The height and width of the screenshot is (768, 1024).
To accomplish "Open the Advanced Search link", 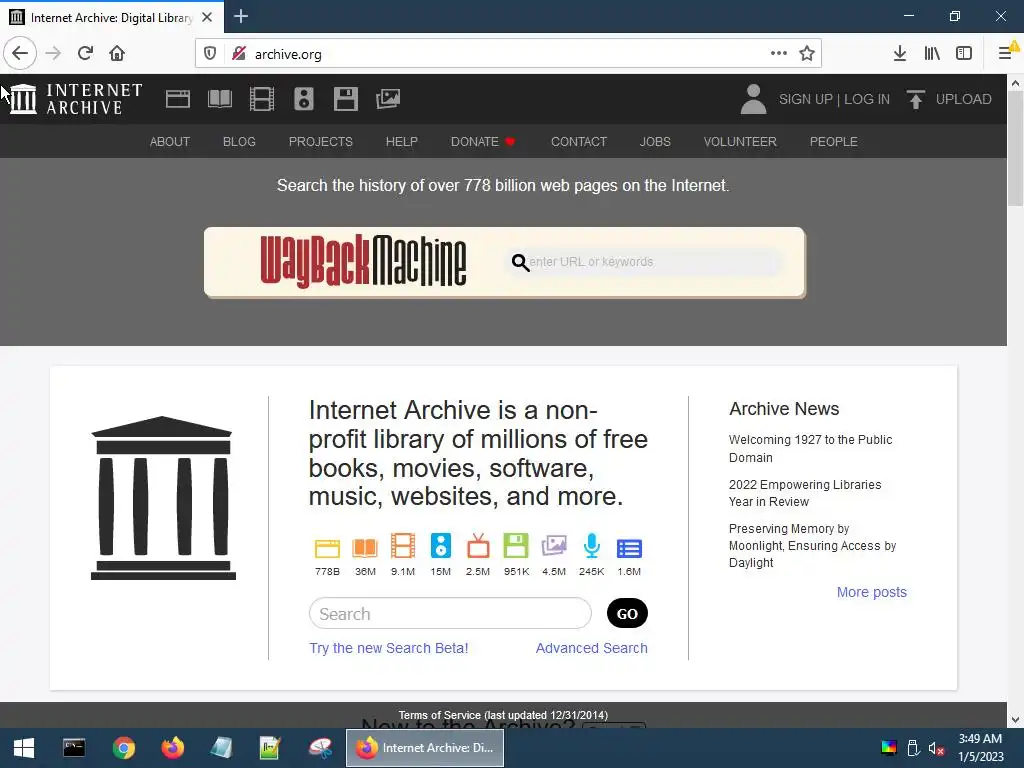I will point(592,648).
